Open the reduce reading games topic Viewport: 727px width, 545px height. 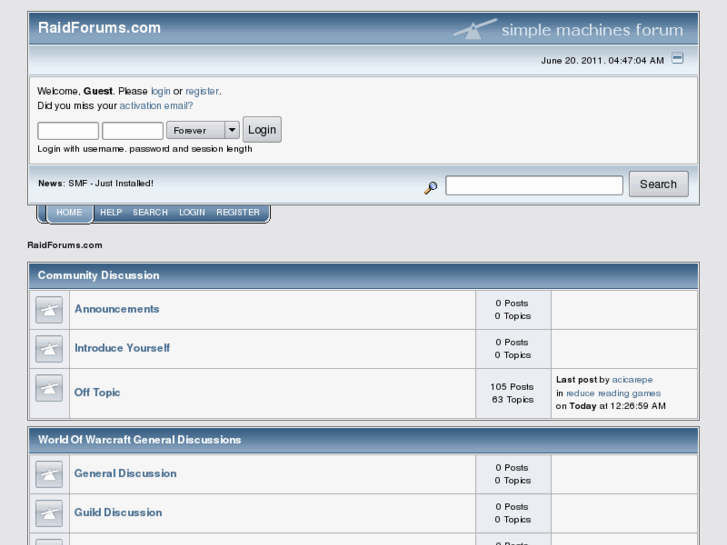613,393
